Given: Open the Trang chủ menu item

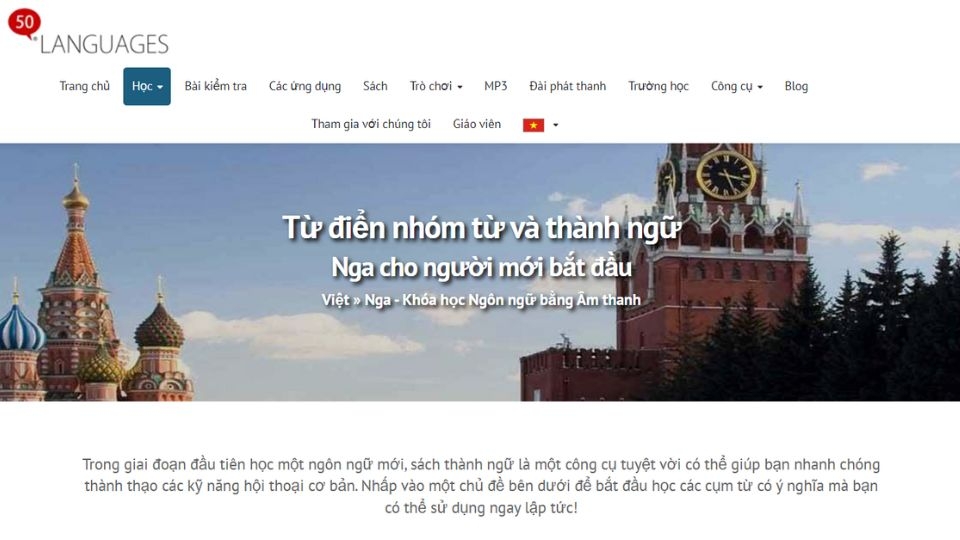Looking at the screenshot, I should 84,86.
